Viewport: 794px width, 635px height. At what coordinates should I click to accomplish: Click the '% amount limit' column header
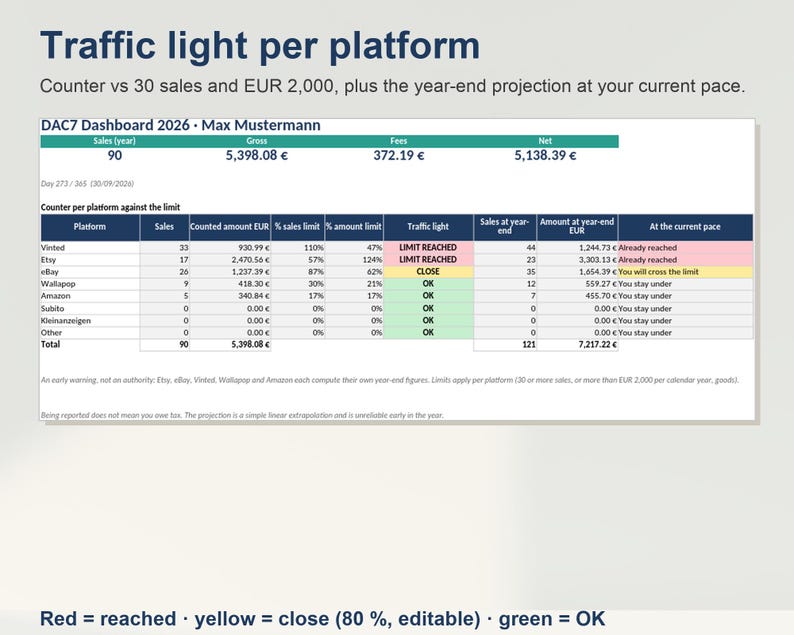point(353,227)
